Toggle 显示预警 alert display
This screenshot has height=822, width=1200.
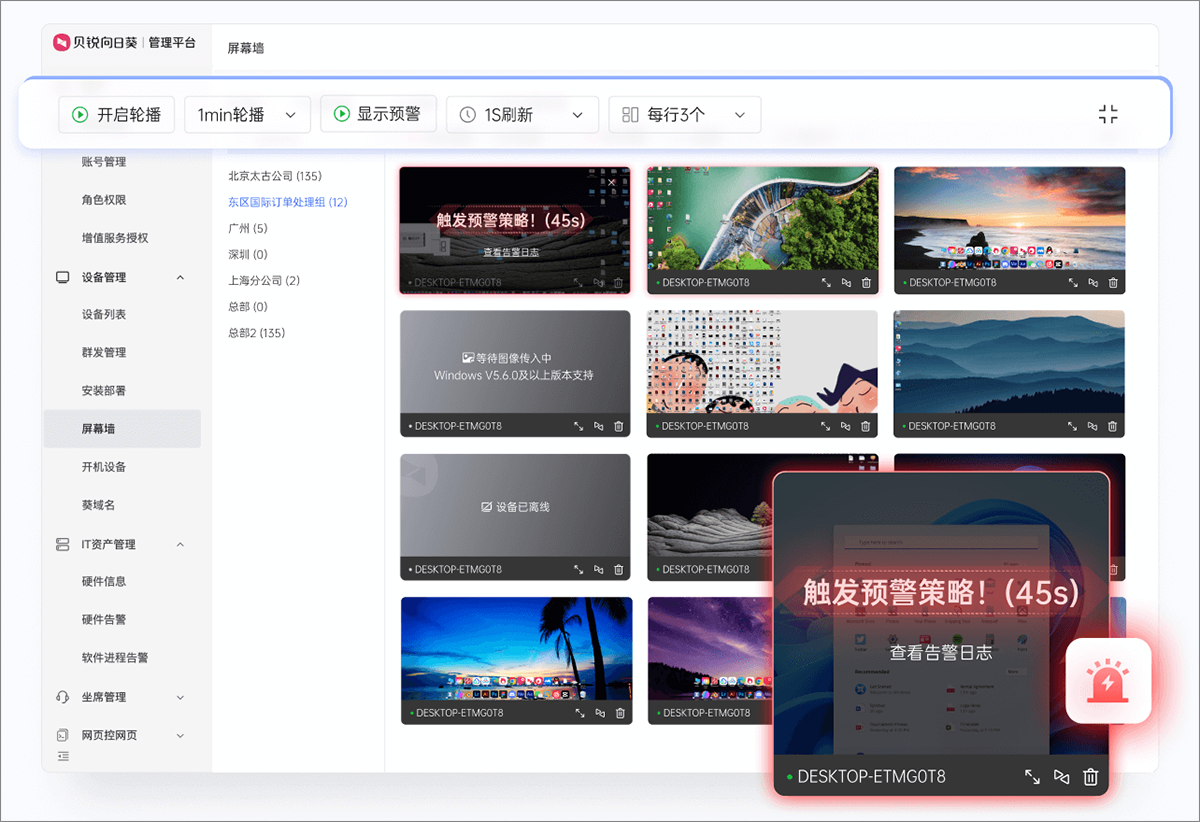(x=378, y=114)
